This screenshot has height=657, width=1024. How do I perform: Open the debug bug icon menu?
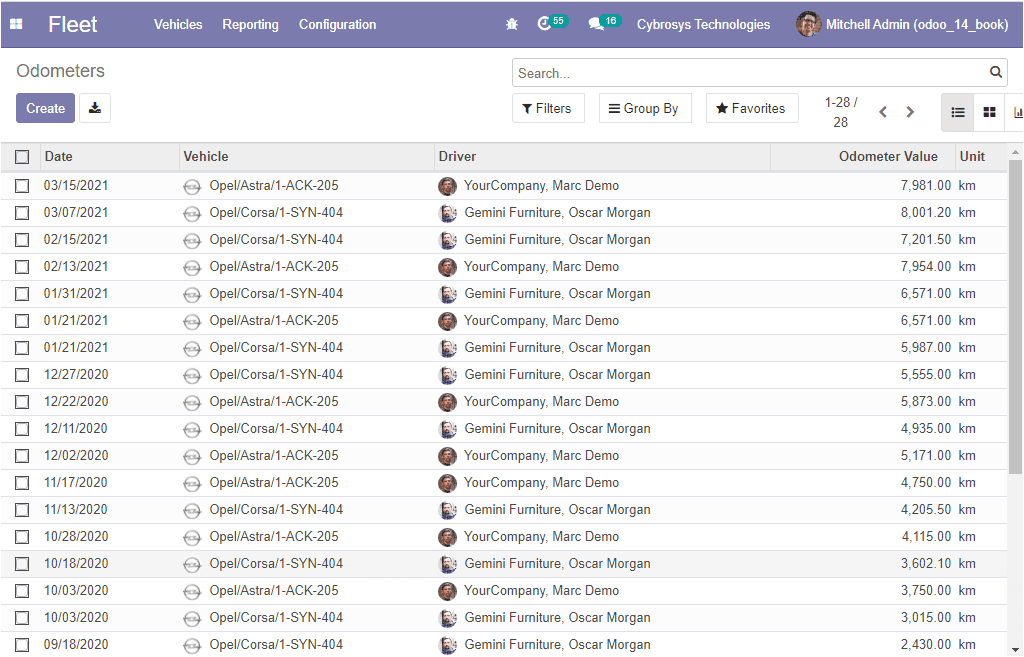coord(512,24)
